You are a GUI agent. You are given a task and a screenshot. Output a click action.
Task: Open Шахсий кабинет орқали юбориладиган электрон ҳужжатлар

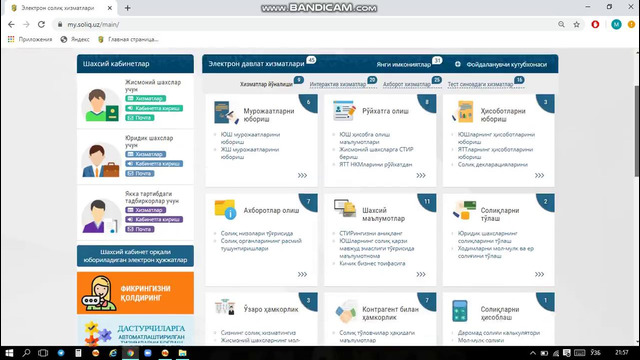click(x=135, y=256)
